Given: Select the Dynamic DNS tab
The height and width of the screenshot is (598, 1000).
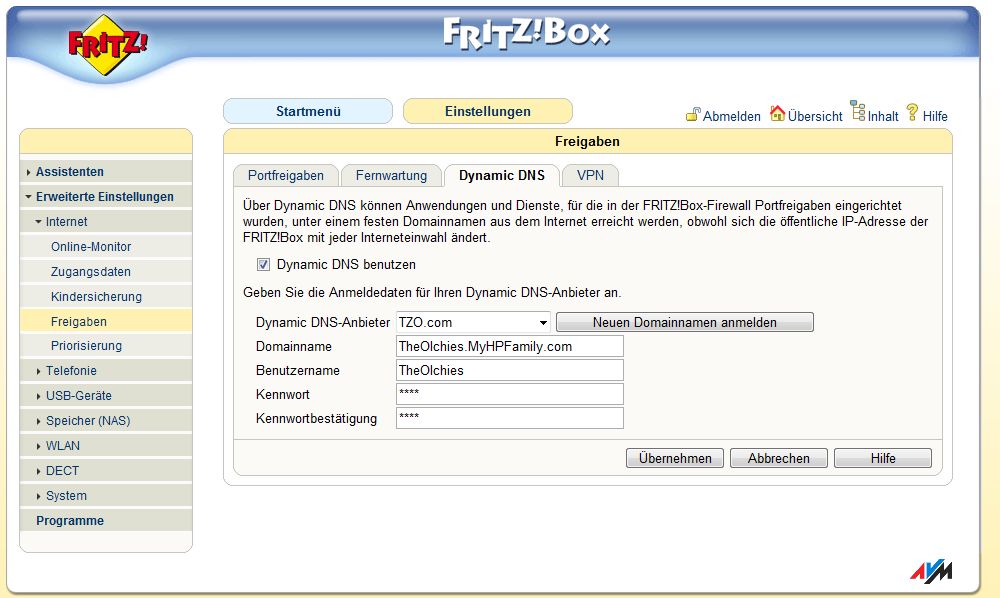Looking at the screenshot, I should pos(502,175).
